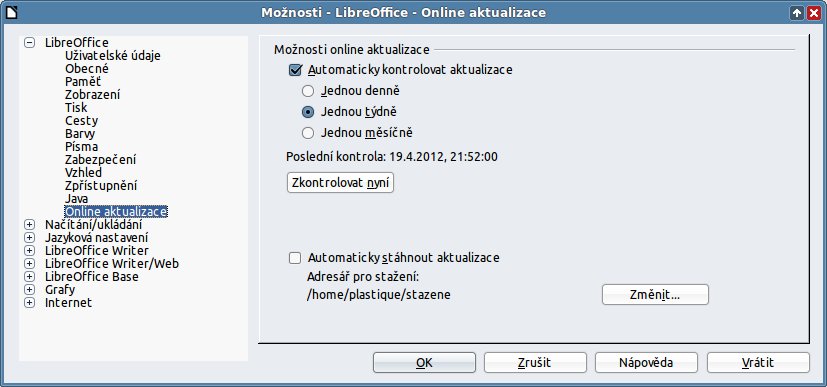
Task: Click the roll-up arrow window button
Action: click(796, 13)
